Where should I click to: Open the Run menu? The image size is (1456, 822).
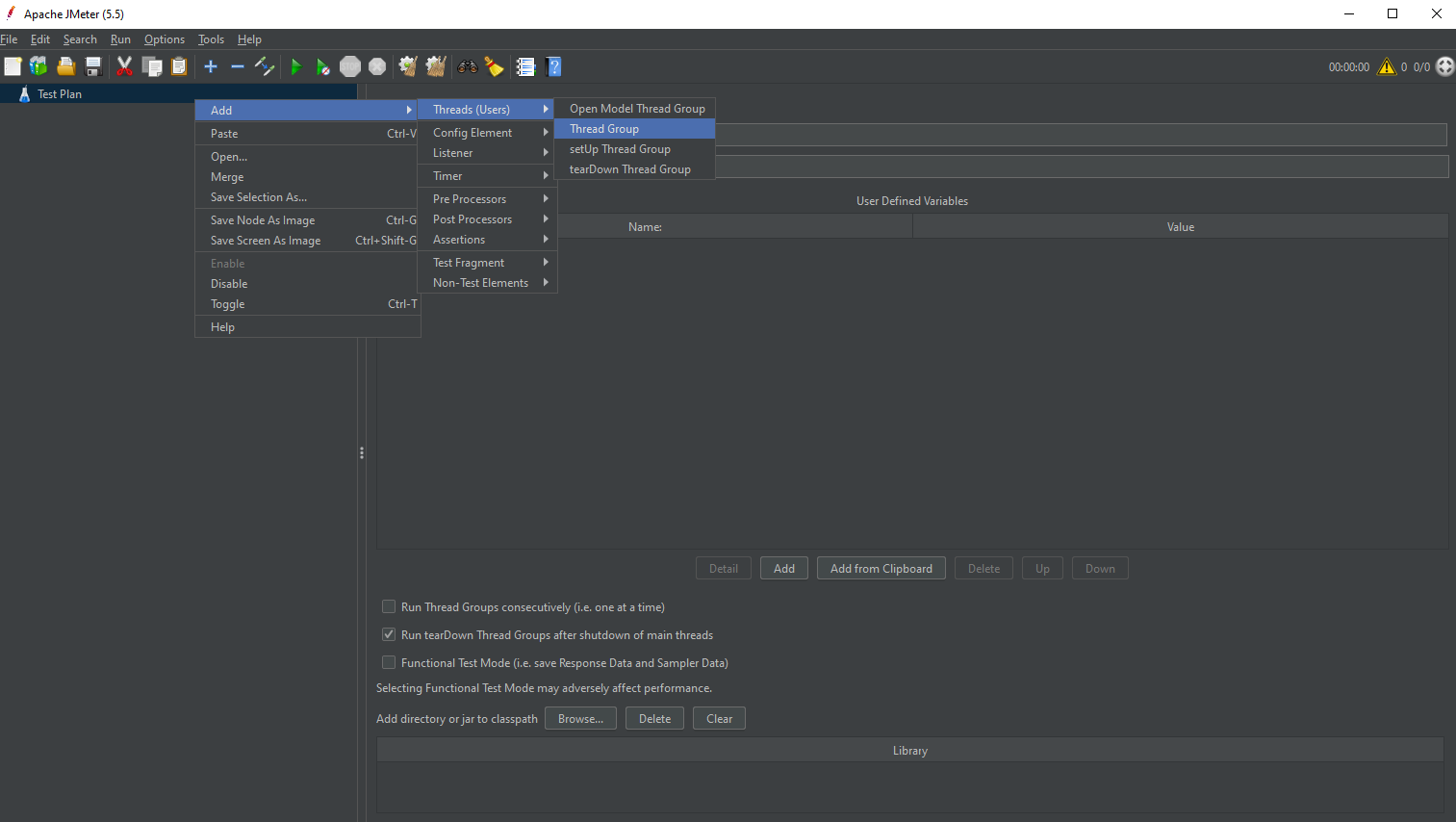click(x=120, y=39)
